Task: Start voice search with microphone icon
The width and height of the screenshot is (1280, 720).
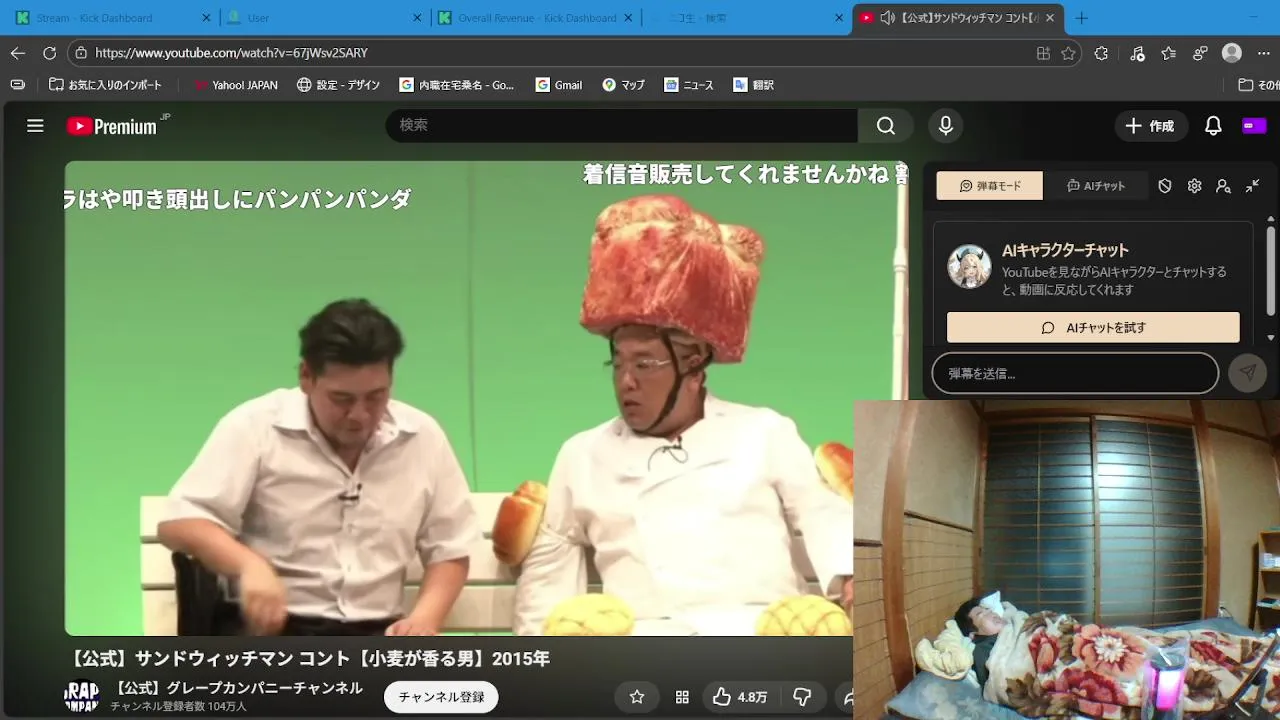Action: pyautogui.click(x=945, y=126)
